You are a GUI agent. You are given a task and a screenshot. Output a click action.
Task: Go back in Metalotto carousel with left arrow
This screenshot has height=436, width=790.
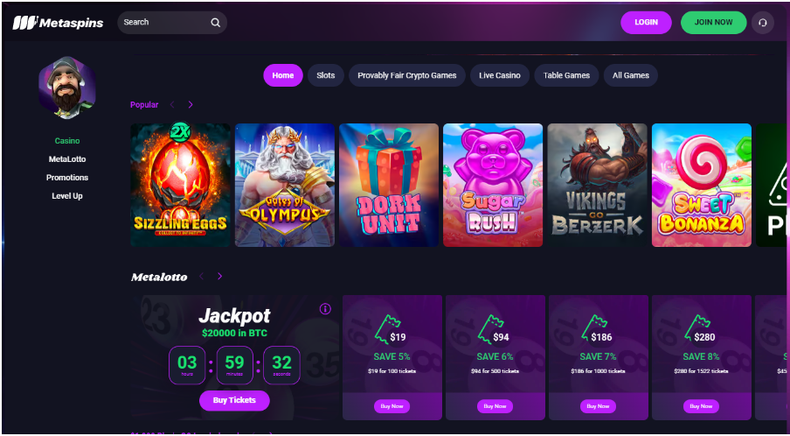click(202, 276)
